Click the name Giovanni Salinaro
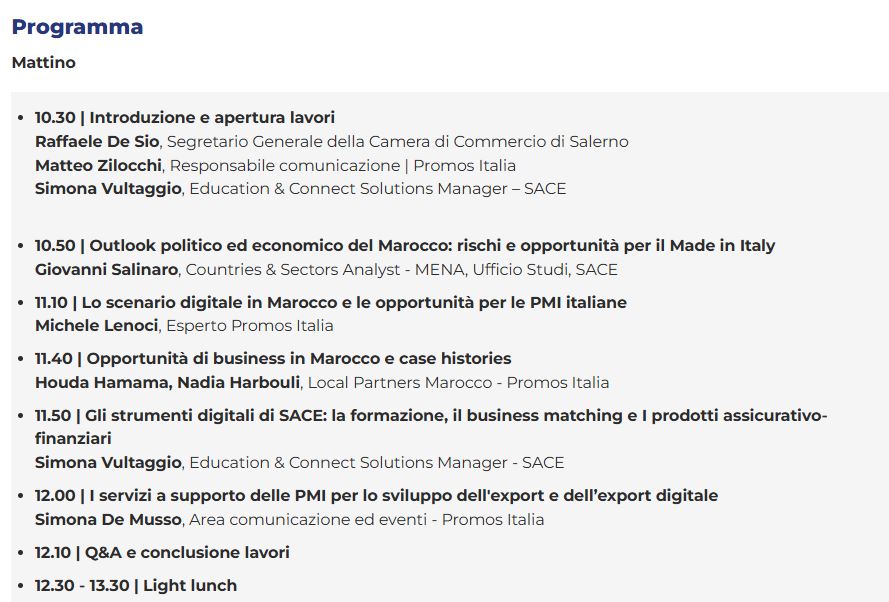The height and width of the screenshot is (602, 889). click(106, 269)
